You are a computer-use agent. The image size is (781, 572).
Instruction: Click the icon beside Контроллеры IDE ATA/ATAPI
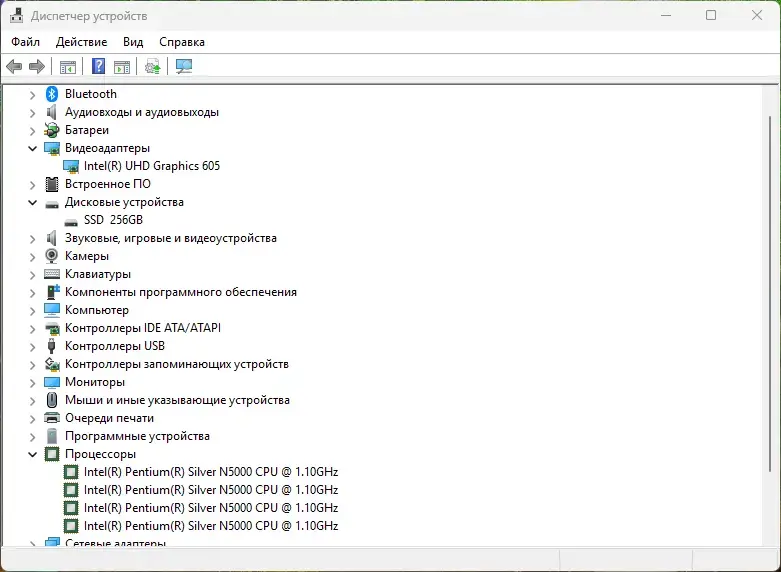(52, 328)
